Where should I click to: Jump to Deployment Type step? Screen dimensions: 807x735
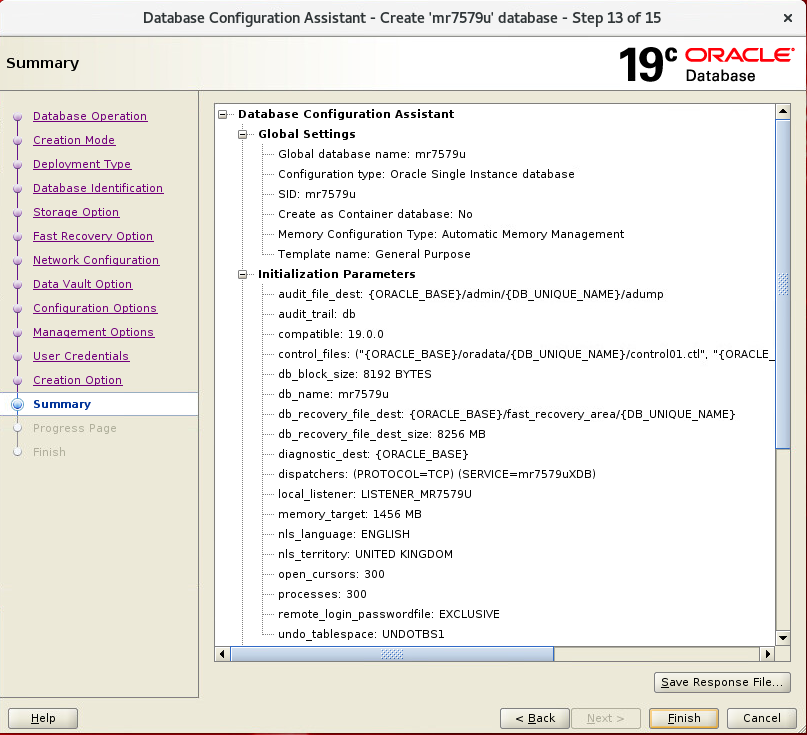click(82, 164)
